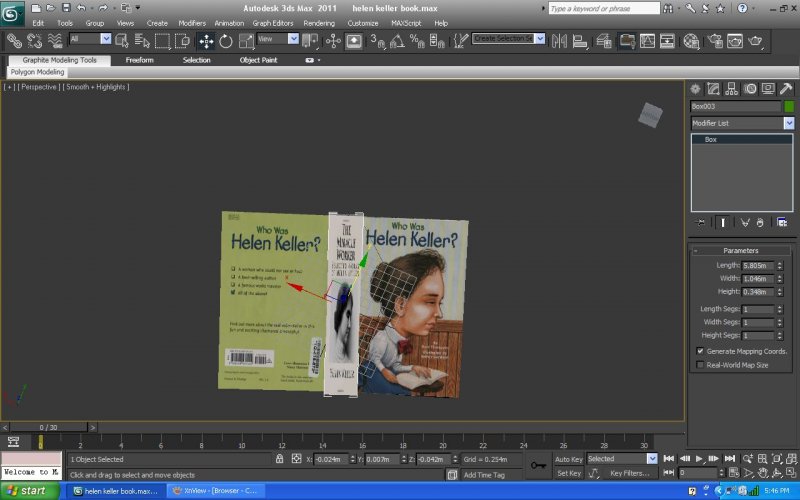Click the Box003 object color swatch
The width and height of the screenshot is (800, 500).
point(789,106)
